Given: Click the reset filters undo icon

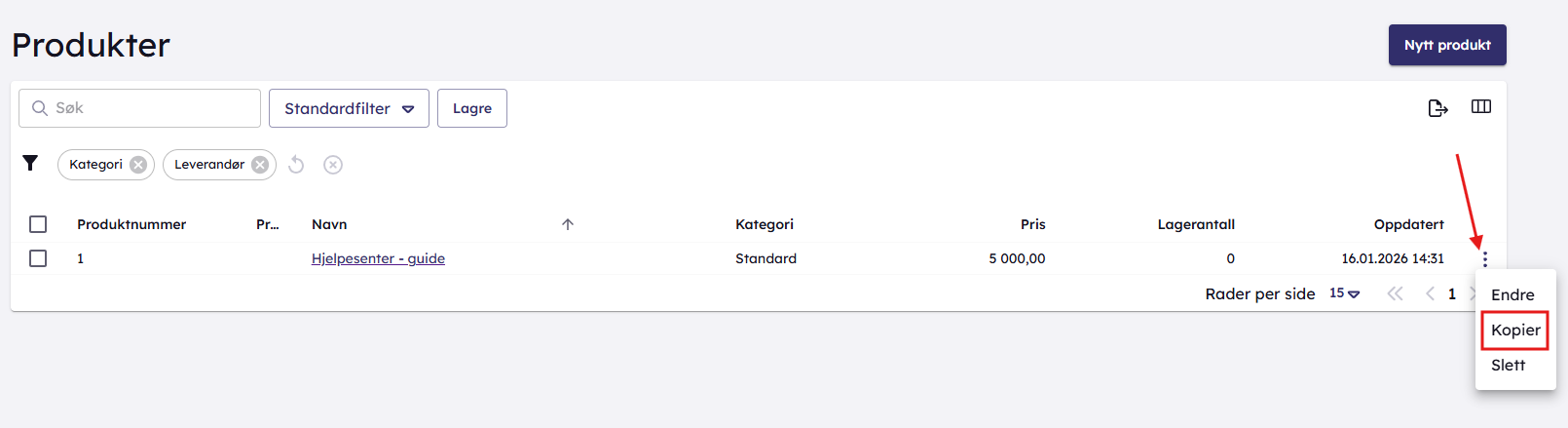Looking at the screenshot, I should tap(297, 165).
